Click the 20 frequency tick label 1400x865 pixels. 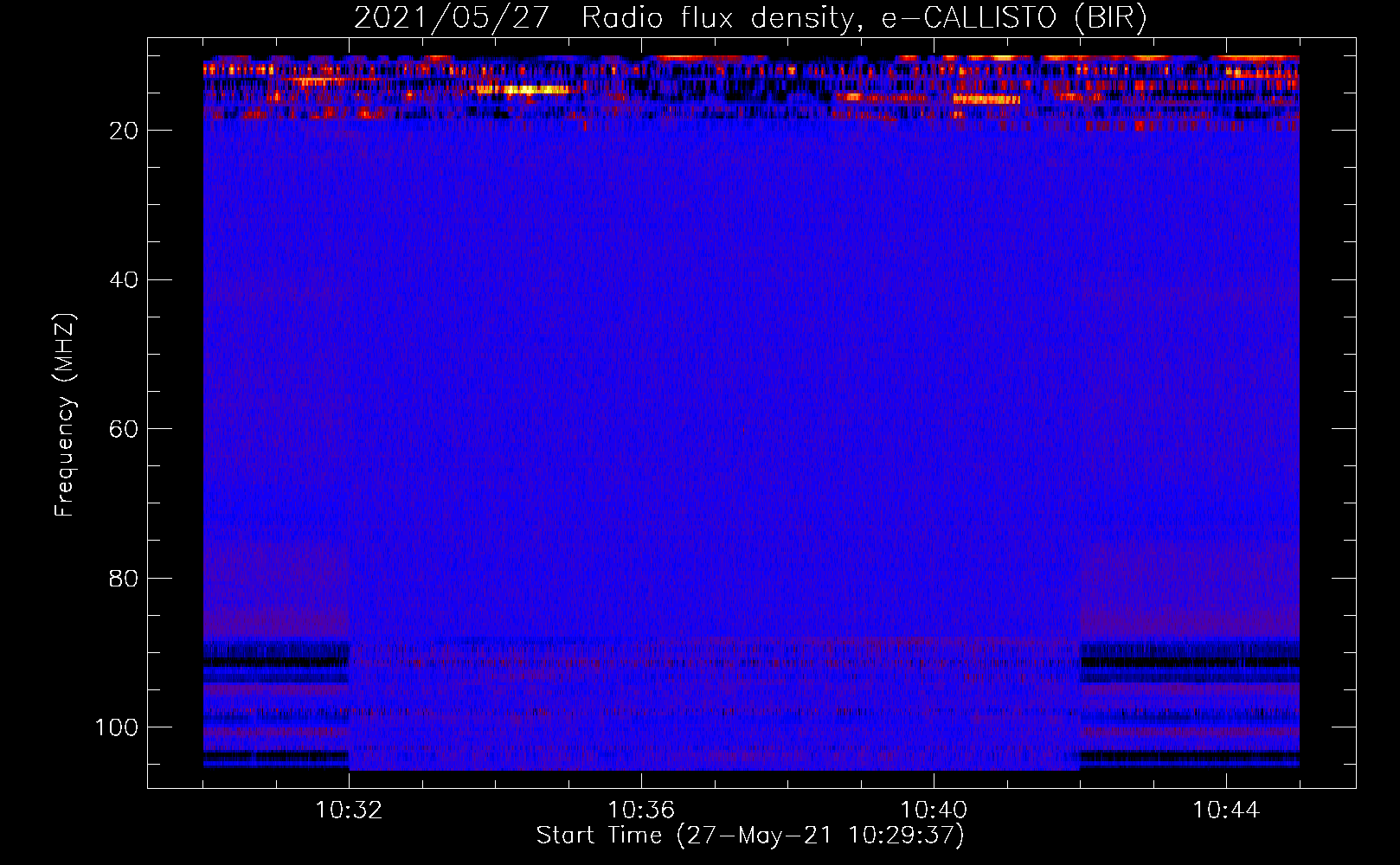click(x=124, y=131)
